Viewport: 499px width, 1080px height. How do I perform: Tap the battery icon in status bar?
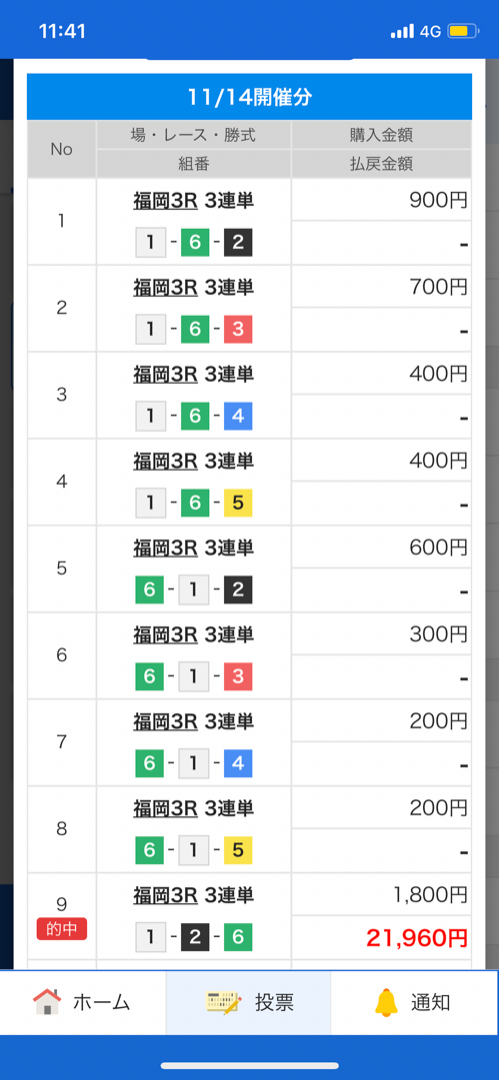click(462, 31)
